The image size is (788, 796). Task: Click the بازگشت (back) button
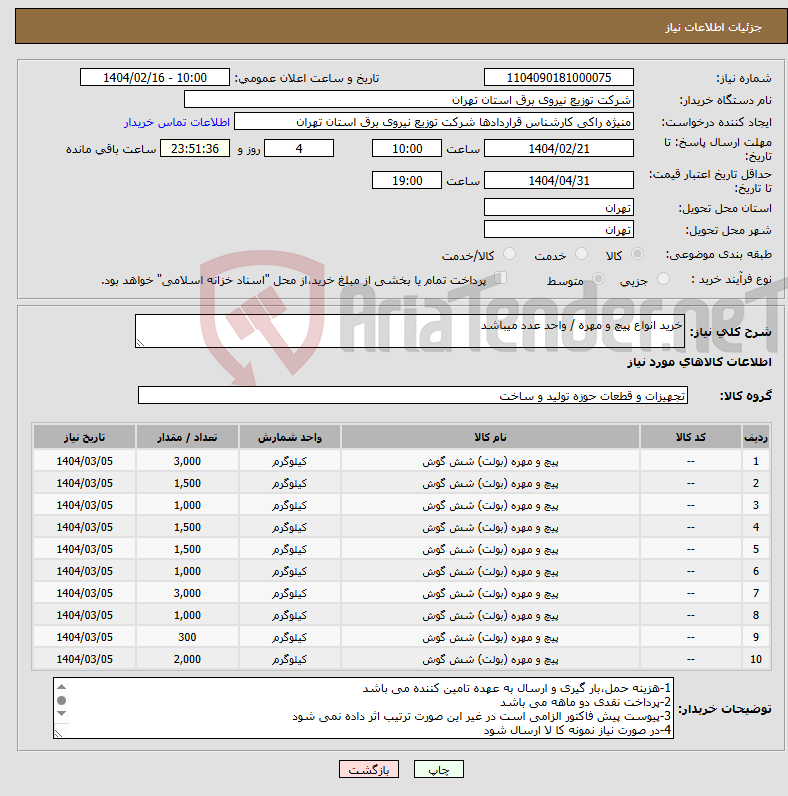369,769
